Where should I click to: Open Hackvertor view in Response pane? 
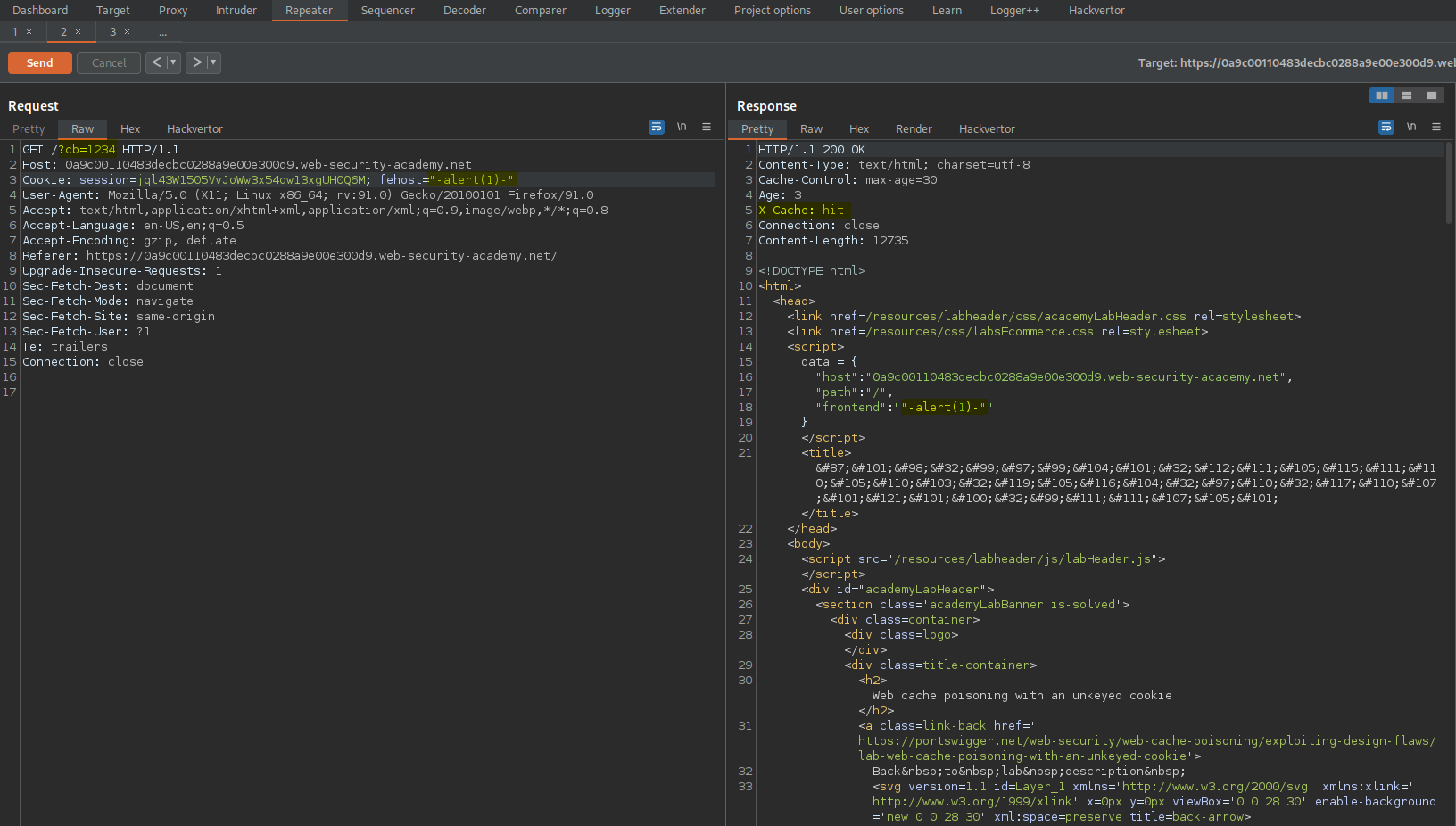pyautogui.click(x=987, y=129)
